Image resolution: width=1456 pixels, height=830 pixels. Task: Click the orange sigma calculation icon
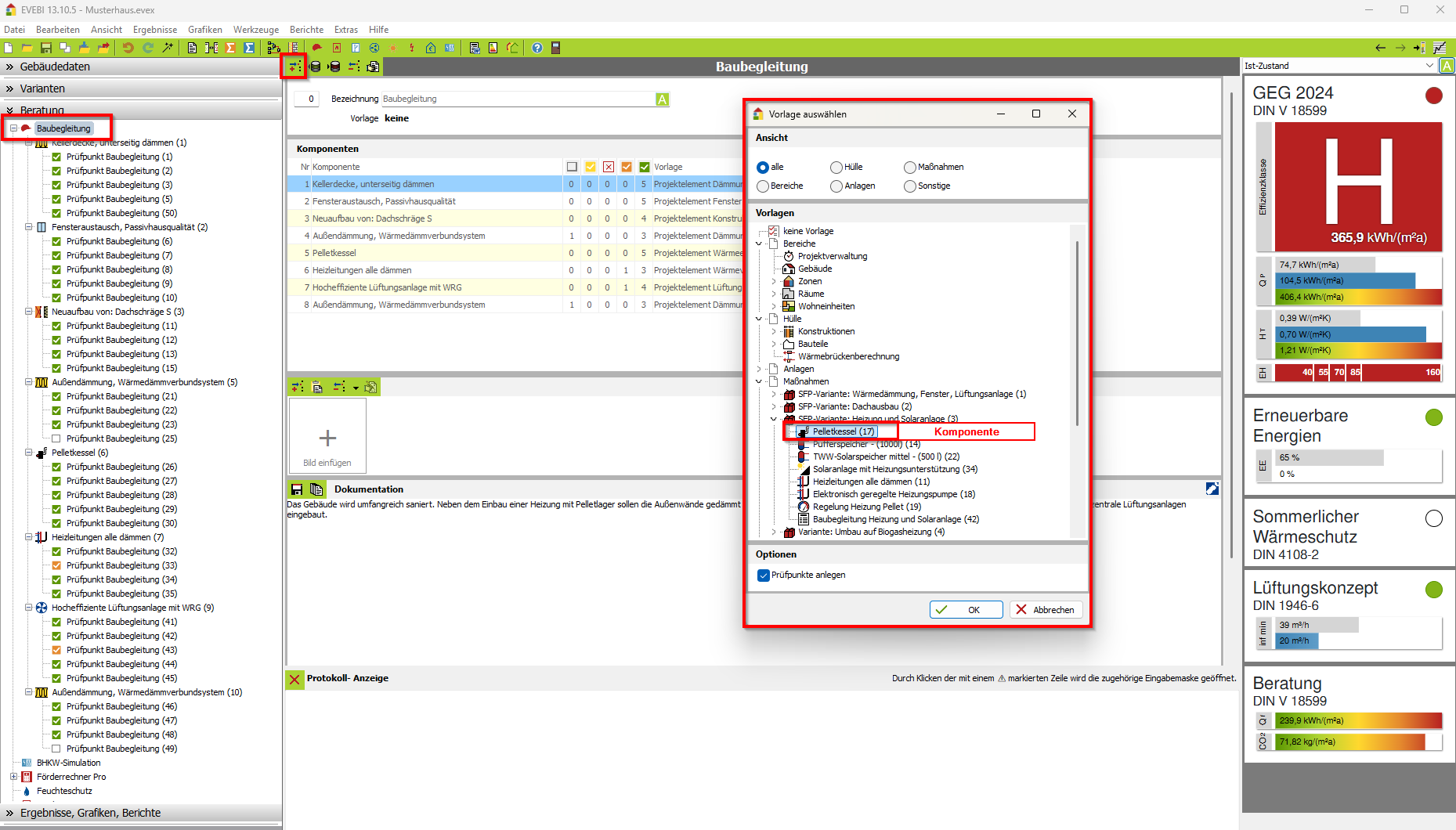pos(230,48)
